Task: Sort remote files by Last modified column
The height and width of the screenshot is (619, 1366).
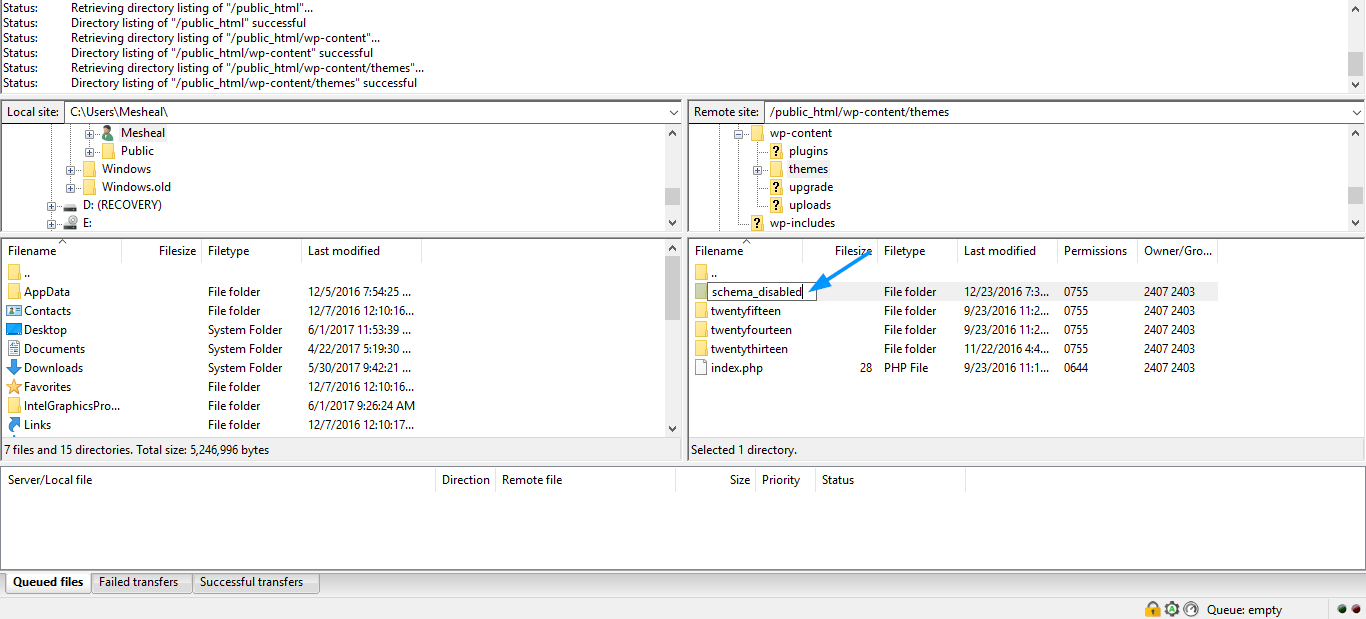Action: point(999,251)
